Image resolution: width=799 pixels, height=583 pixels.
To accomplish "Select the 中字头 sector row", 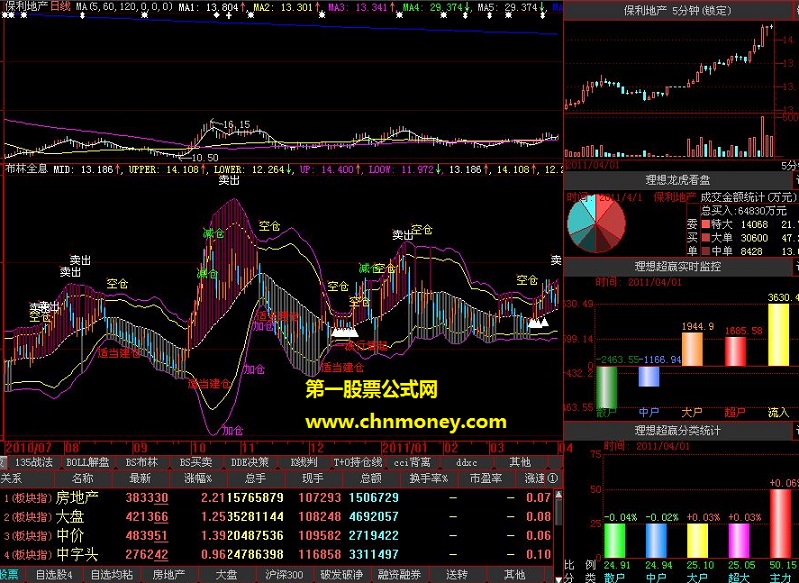I will [277, 554].
